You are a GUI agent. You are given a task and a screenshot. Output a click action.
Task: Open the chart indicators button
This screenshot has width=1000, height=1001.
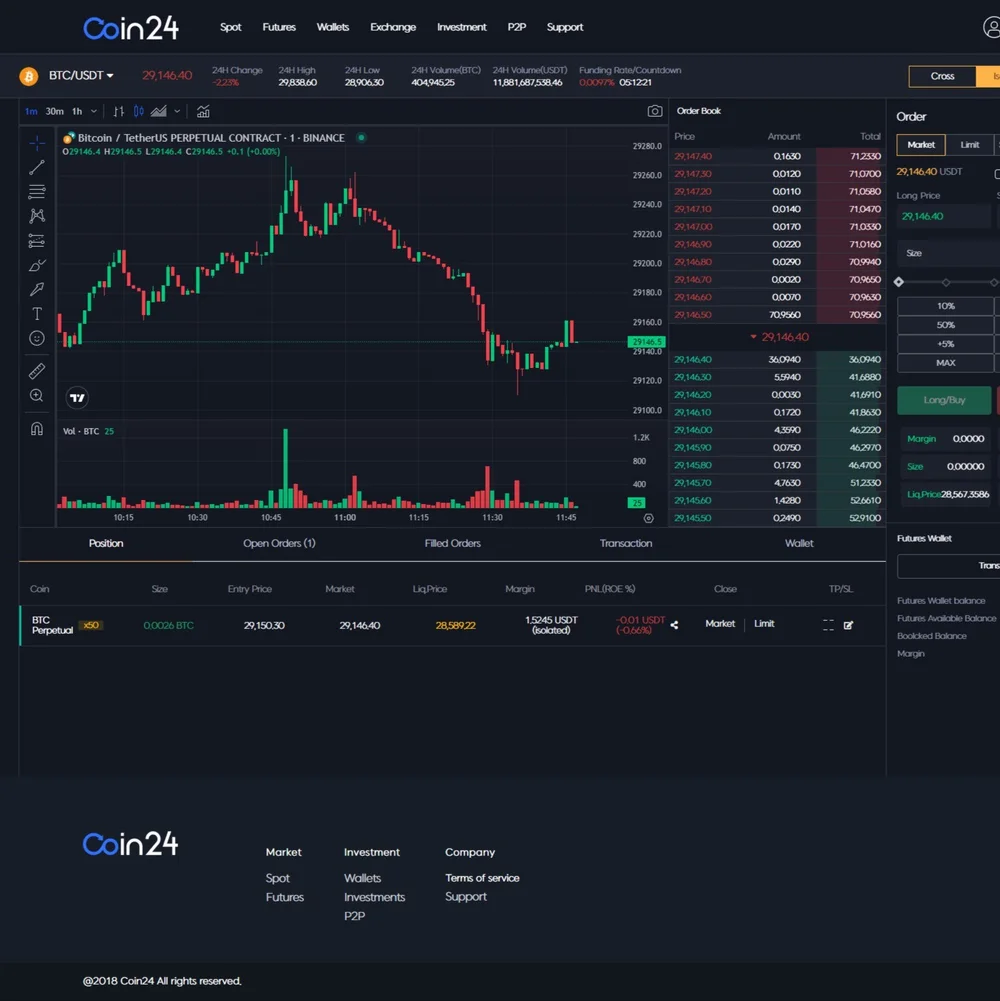point(203,111)
